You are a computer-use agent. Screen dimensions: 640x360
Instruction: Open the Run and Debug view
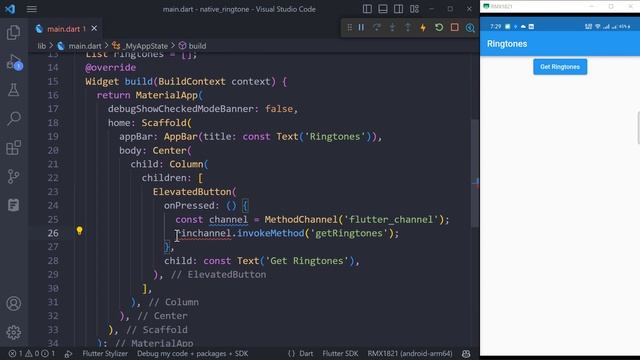click(x=14, y=62)
